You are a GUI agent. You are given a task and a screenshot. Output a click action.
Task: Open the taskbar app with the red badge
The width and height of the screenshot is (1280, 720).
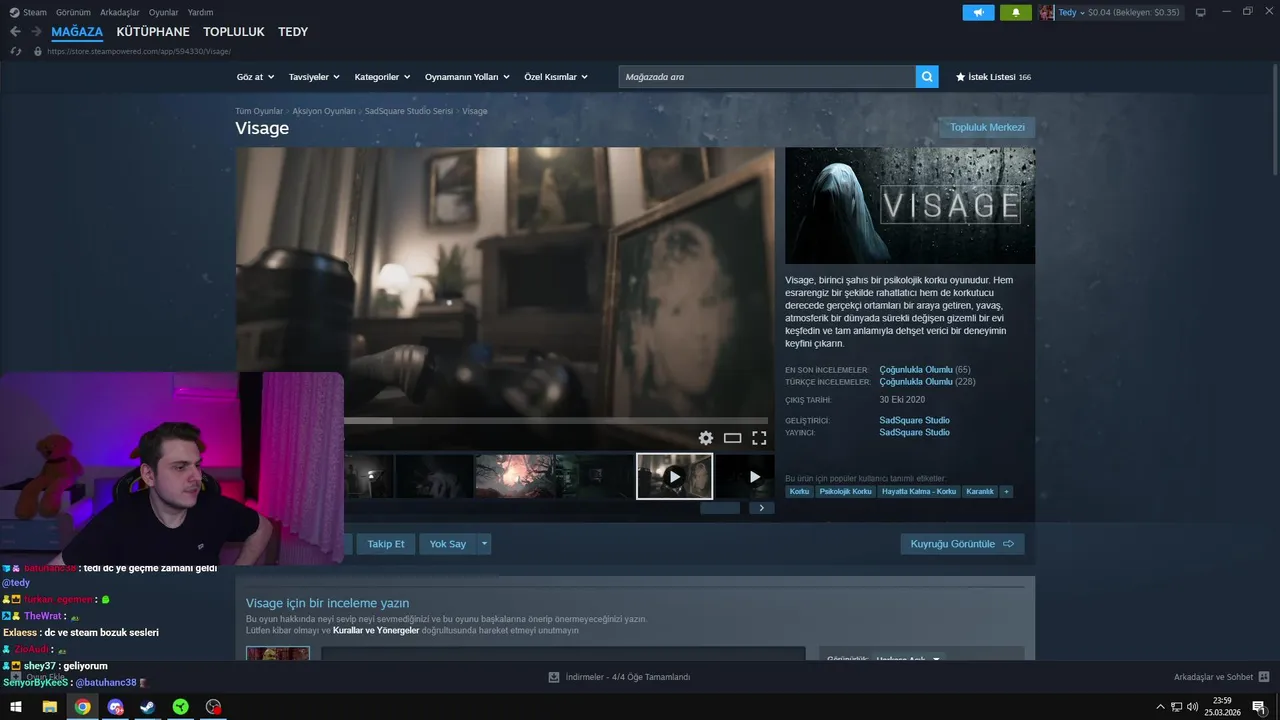(213, 707)
